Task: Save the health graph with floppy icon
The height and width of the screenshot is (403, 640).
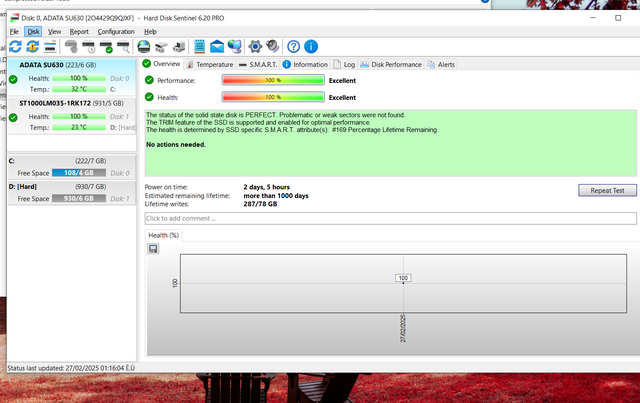Action: point(153,248)
